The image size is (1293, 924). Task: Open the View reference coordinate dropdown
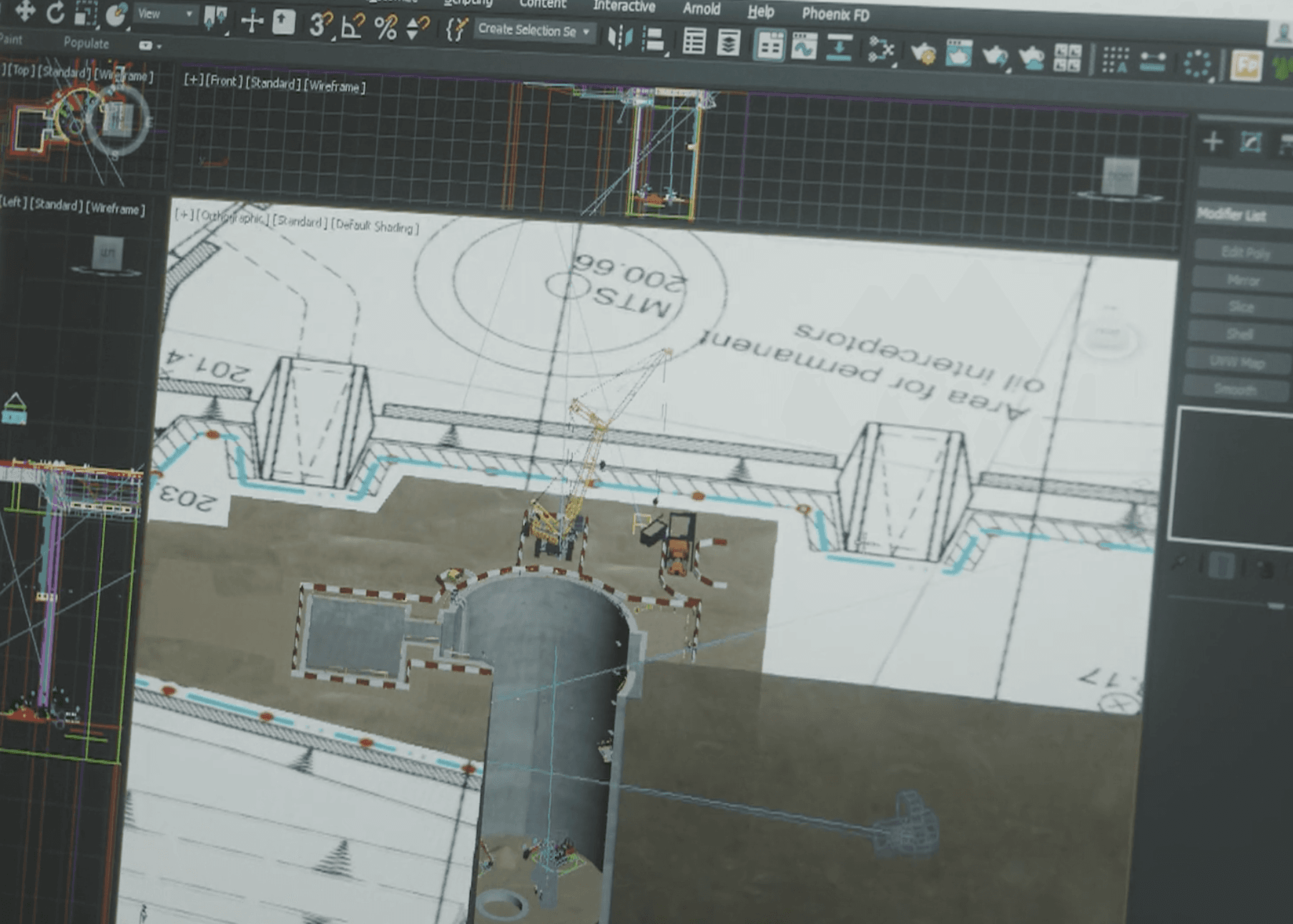click(165, 14)
